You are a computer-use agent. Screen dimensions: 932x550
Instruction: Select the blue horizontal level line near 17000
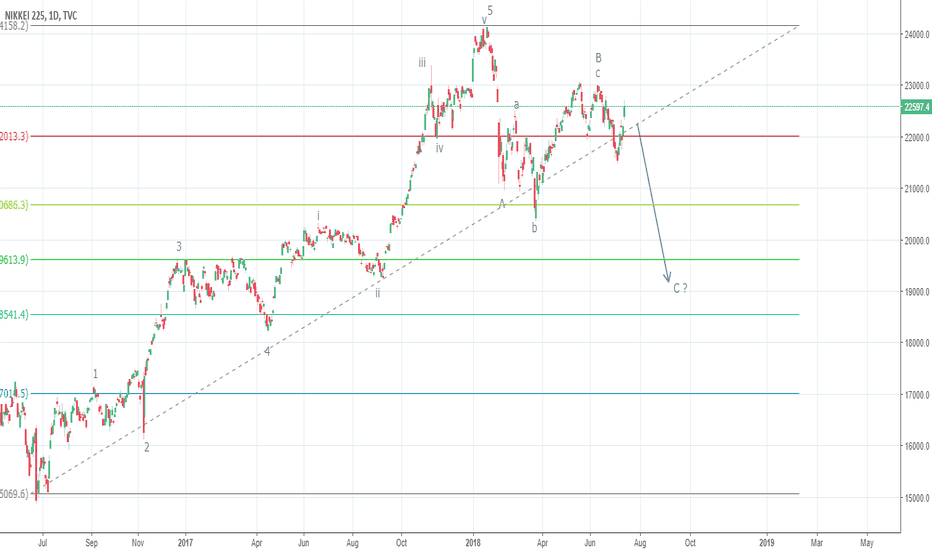click(416, 394)
